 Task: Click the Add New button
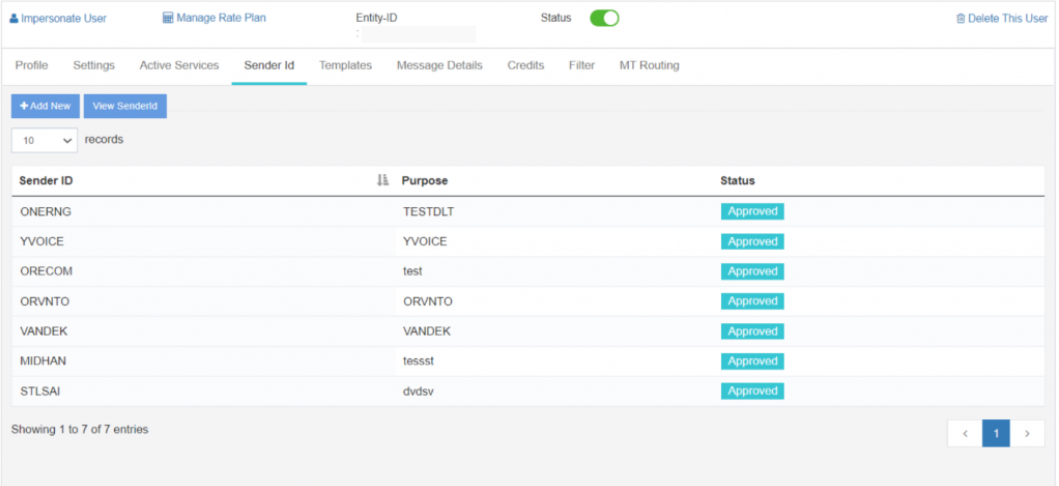tap(45, 106)
